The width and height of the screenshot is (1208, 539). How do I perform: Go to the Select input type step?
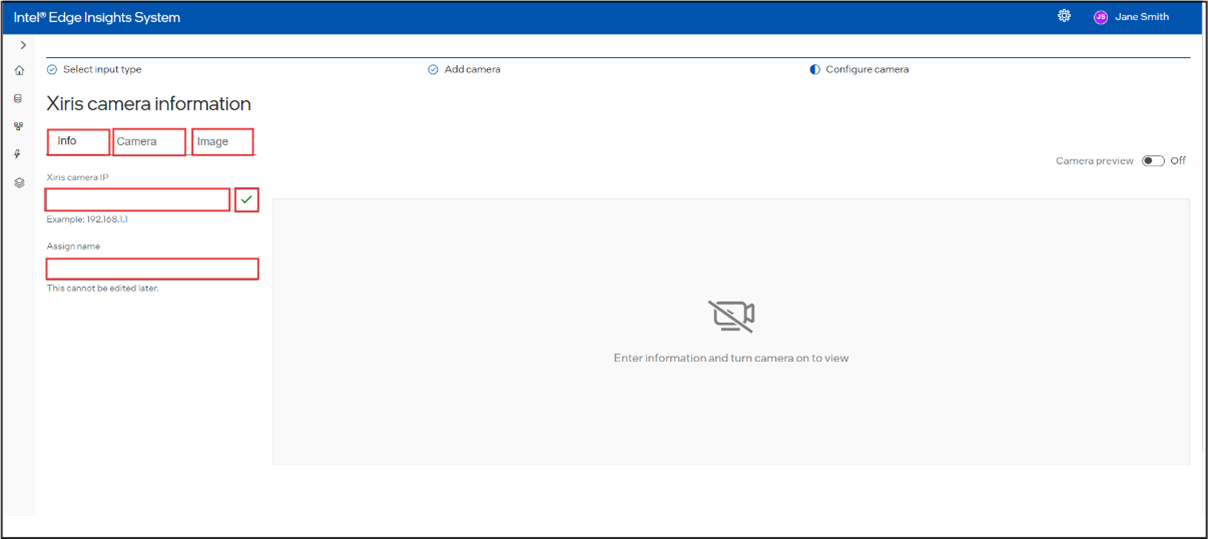pyautogui.click(x=102, y=70)
